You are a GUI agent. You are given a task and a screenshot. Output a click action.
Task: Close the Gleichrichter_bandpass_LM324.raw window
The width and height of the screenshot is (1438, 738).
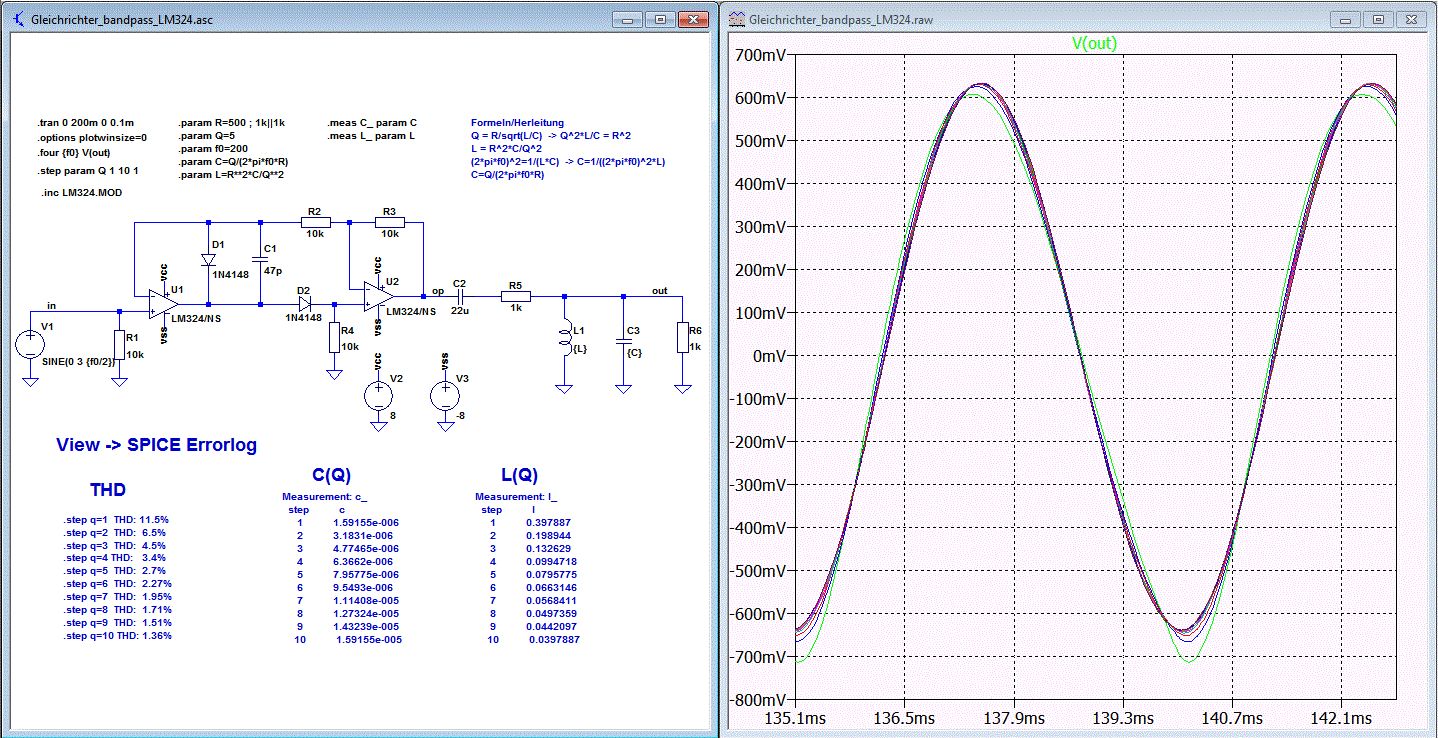click(x=1412, y=19)
